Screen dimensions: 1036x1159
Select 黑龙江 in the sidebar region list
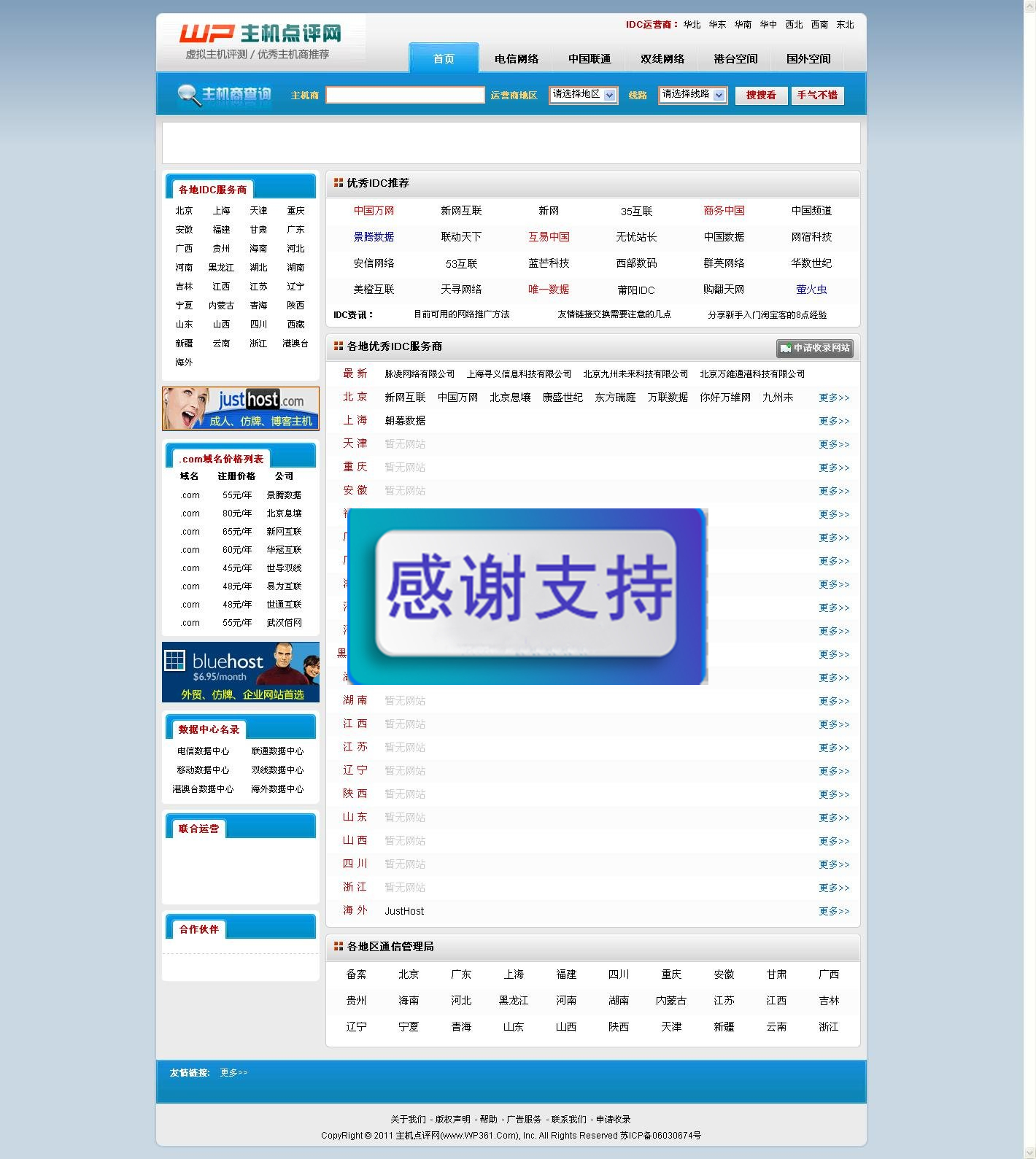pyautogui.click(x=221, y=268)
